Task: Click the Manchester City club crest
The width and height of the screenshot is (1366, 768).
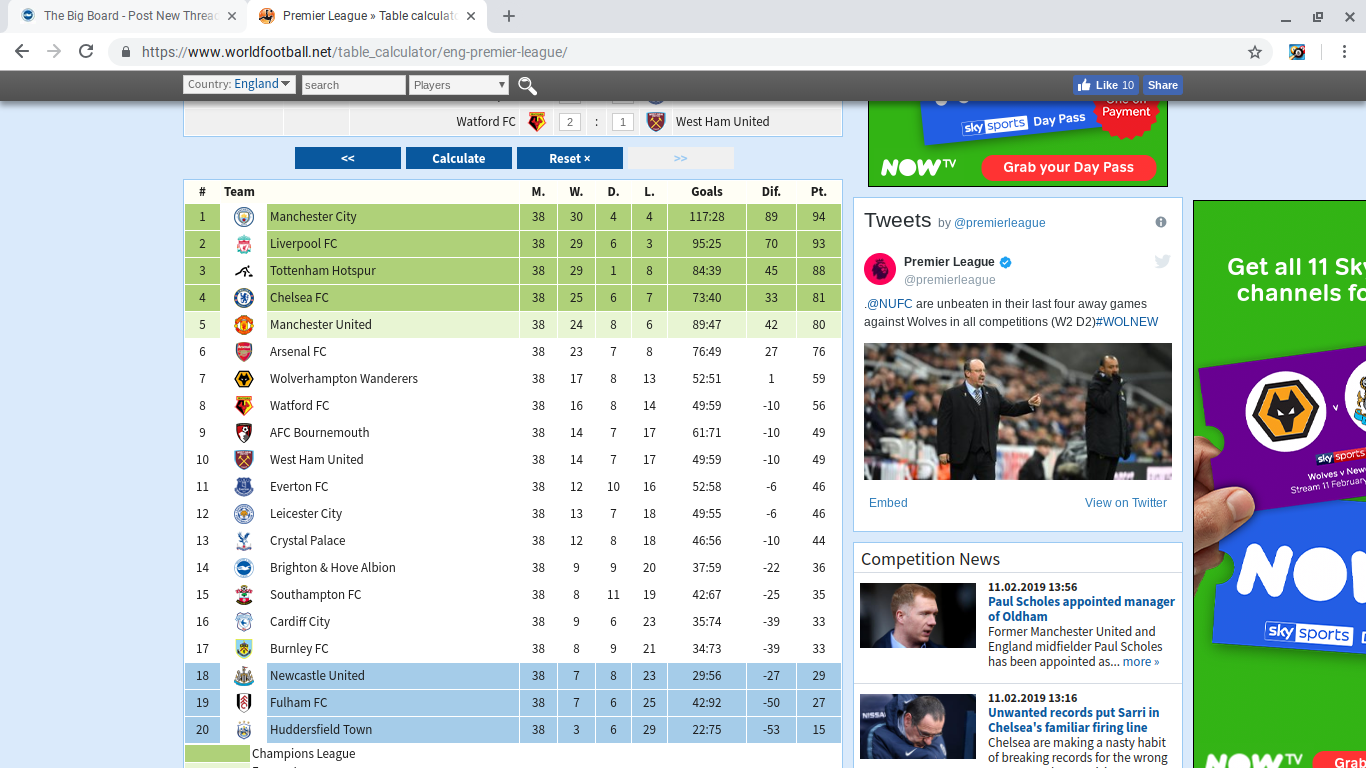Action: tap(244, 217)
